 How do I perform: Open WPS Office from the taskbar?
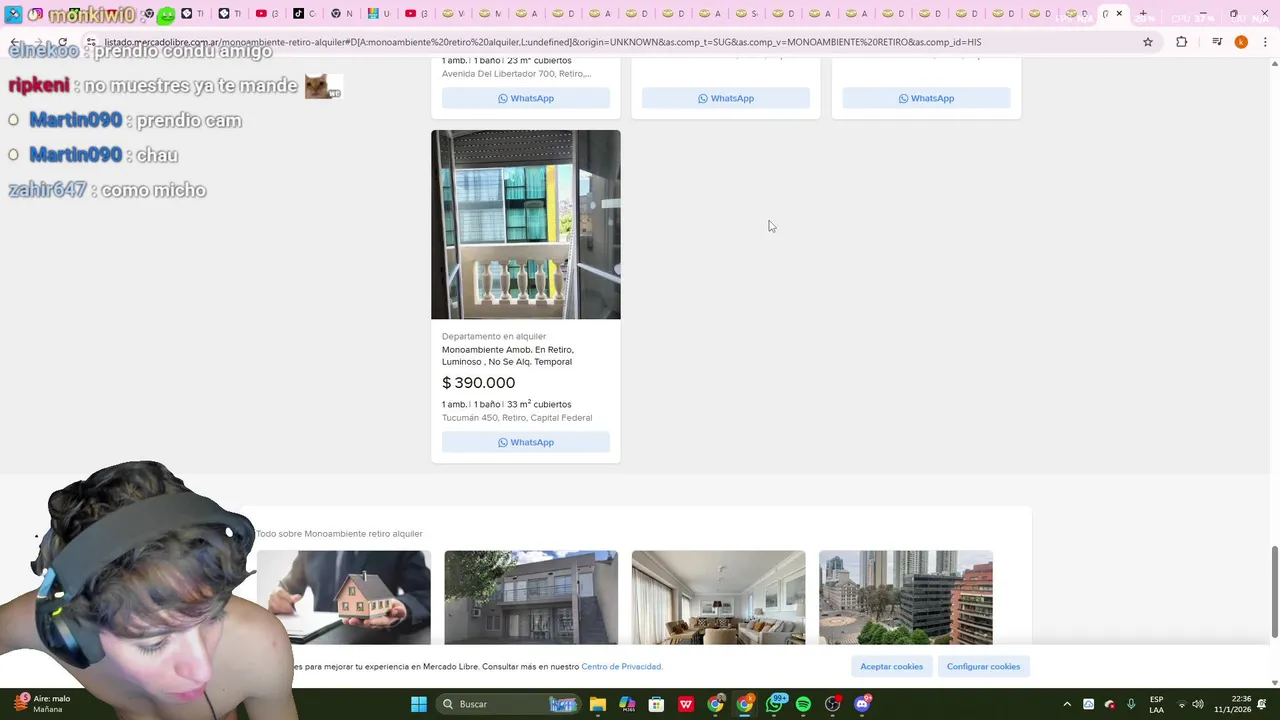click(x=686, y=704)
